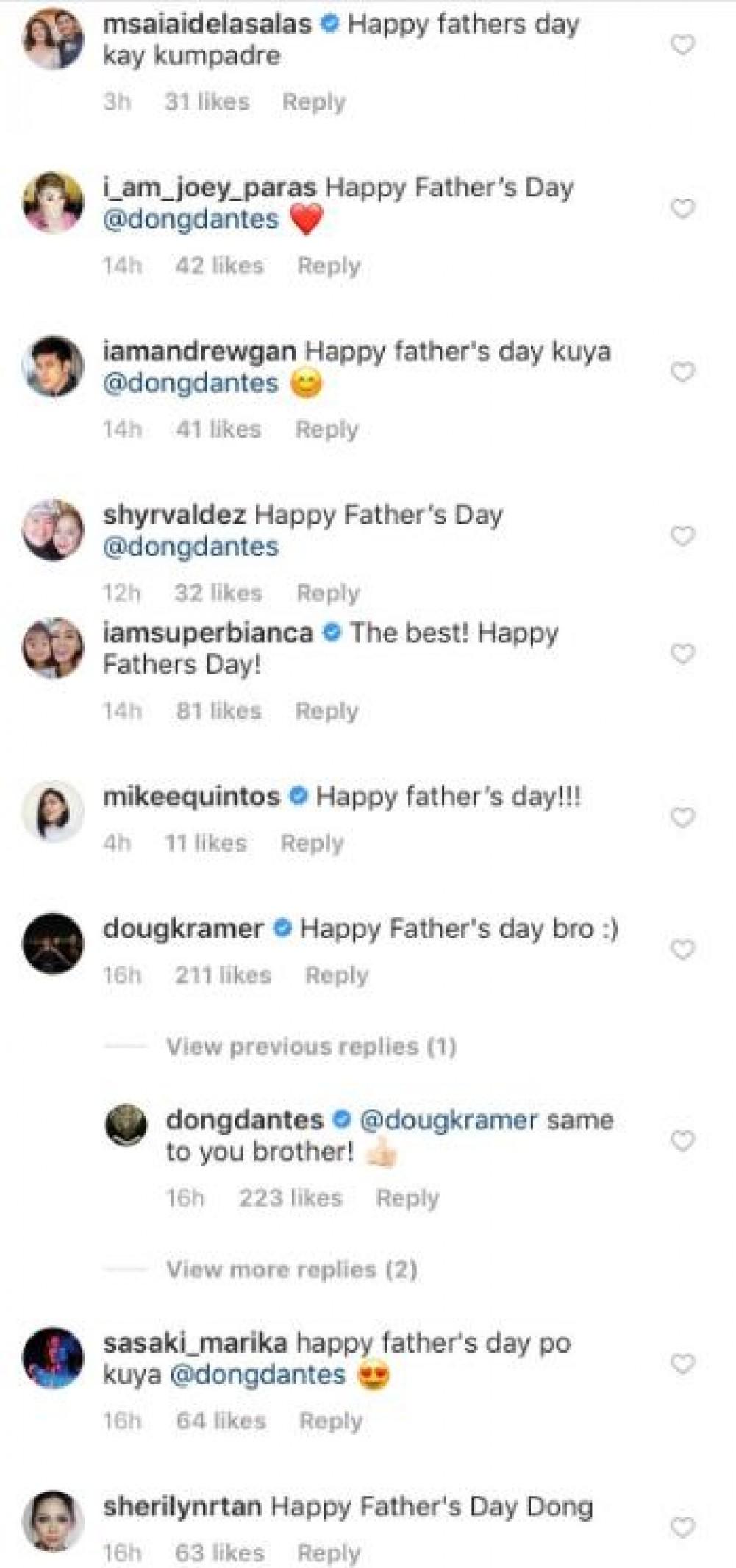Reply to iamsuperbianca's comment
Screen dimensions: 736x1568
tap(326, 711)
